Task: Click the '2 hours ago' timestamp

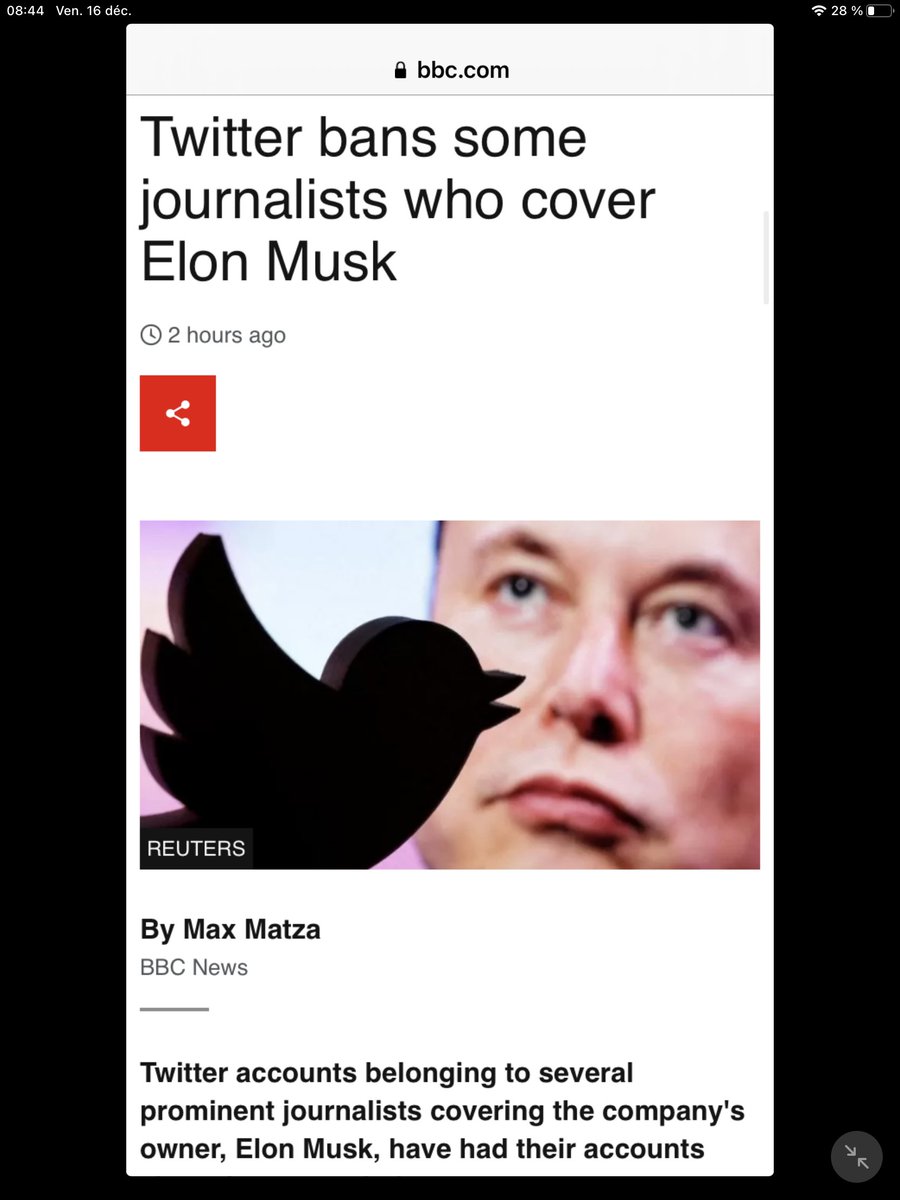Action: 227,335
